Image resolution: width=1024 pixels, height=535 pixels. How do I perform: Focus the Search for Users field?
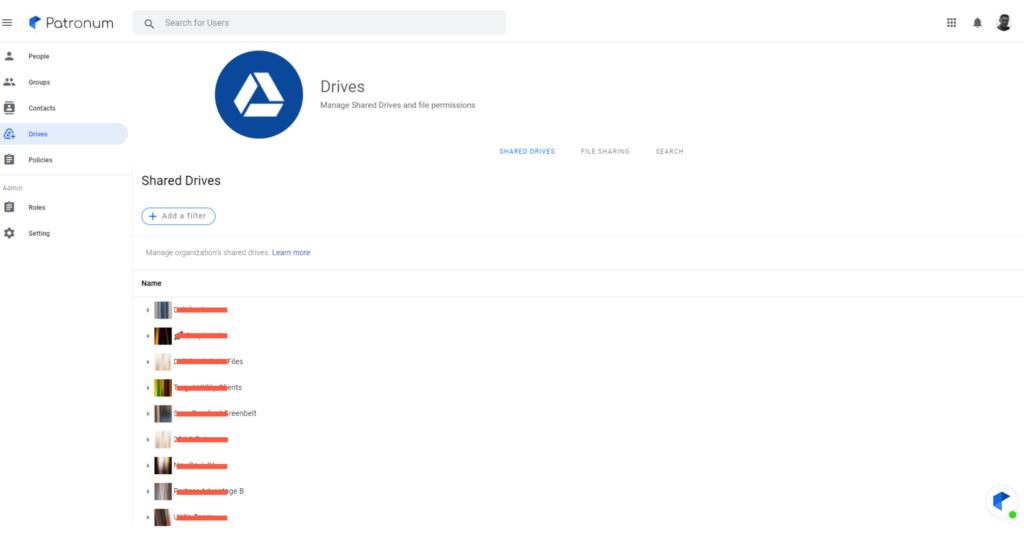[x=319, y=23]
